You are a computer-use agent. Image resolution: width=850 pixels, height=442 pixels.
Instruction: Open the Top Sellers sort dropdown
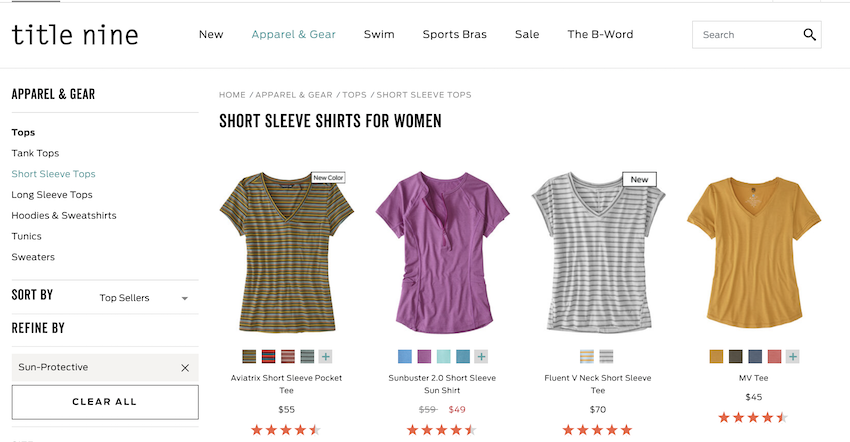[144, 298]
